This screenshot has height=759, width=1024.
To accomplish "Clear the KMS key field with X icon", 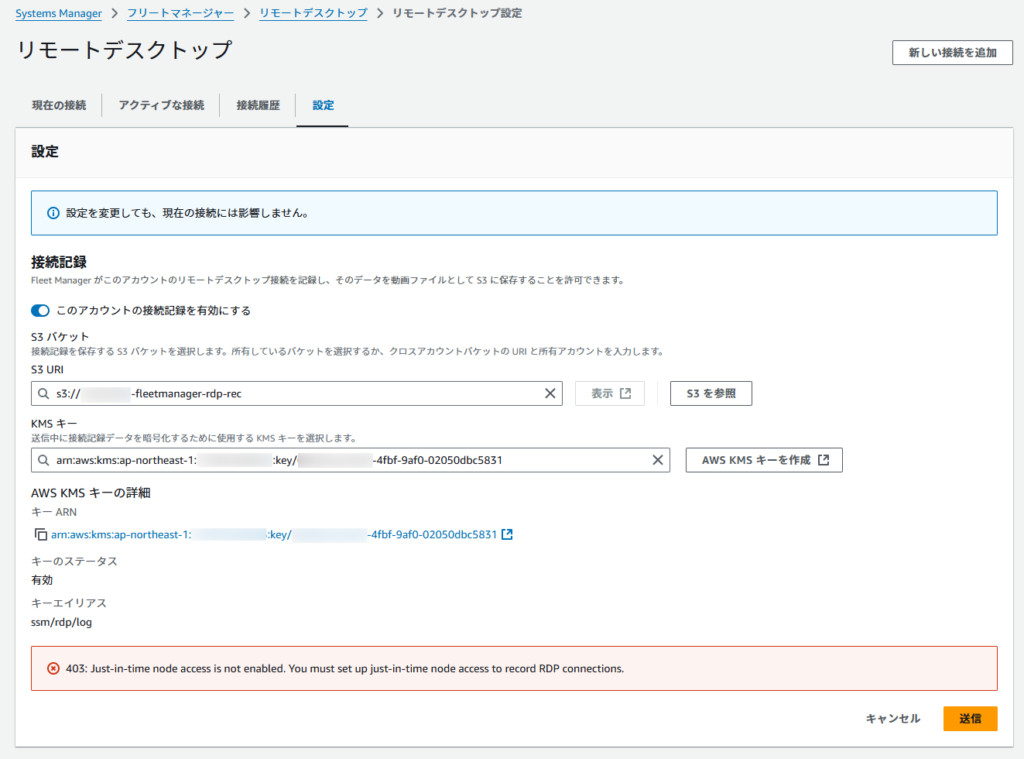I will click(x=658, y=460).
